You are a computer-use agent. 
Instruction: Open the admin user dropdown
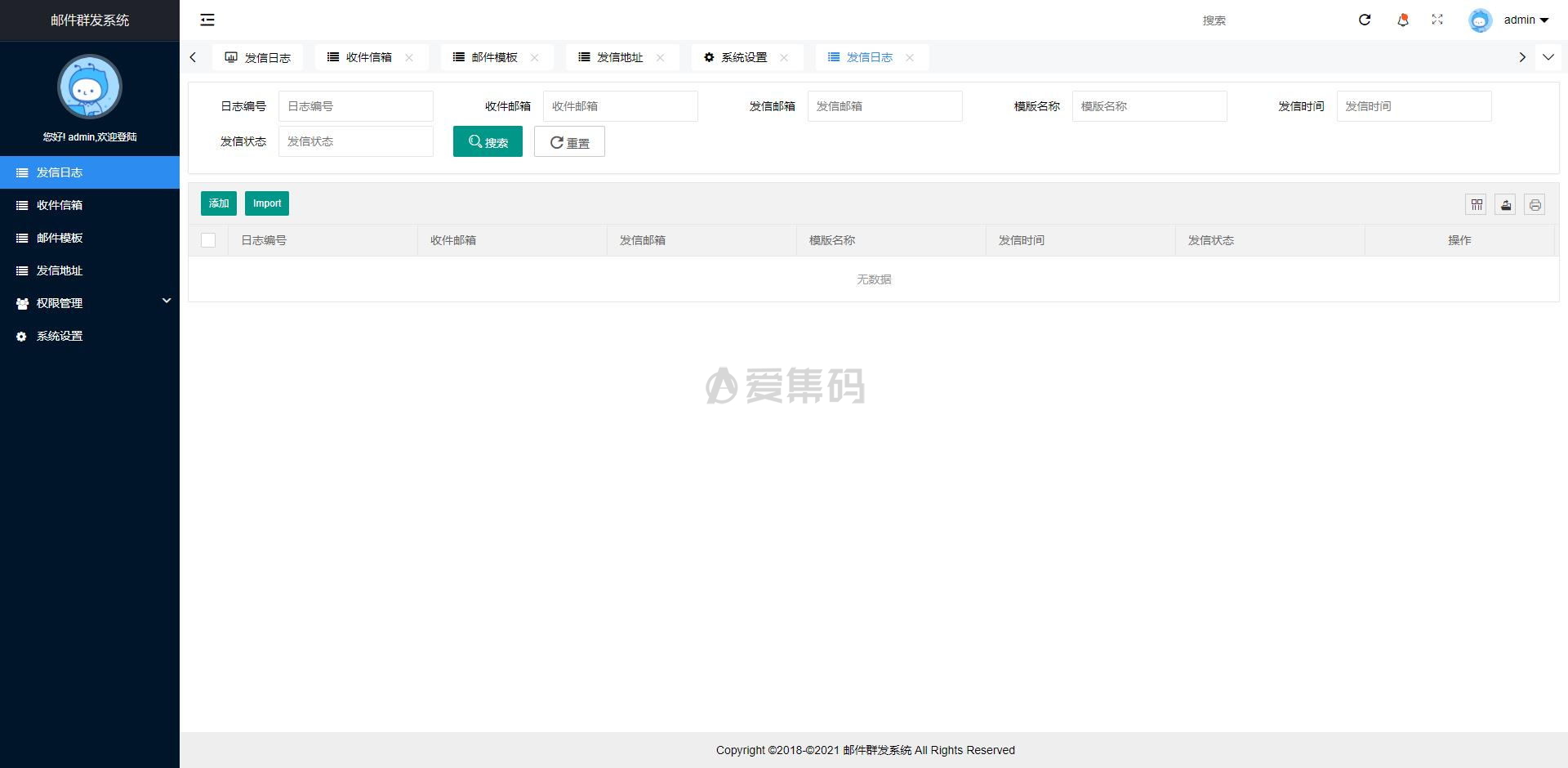click(1526, 20)
